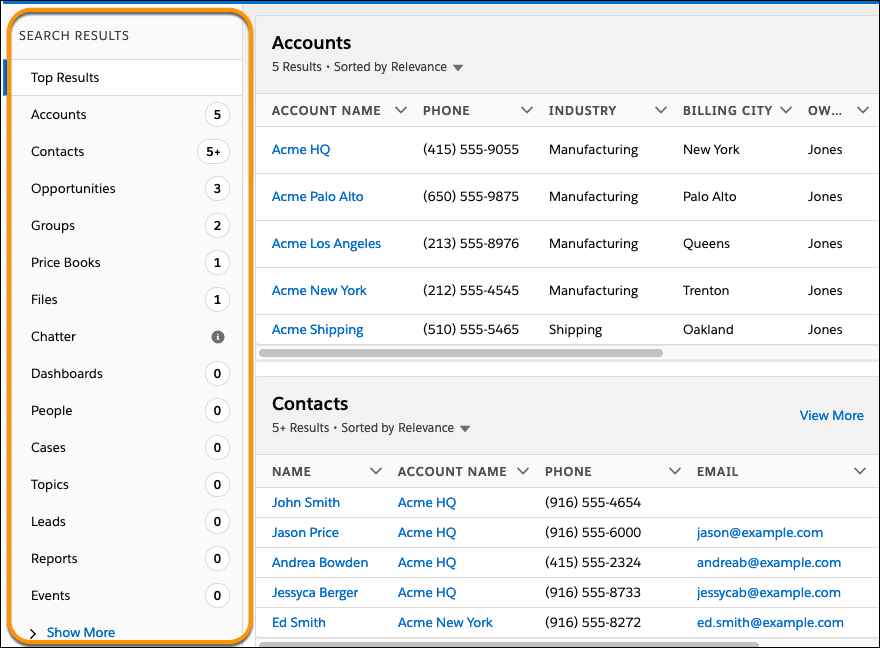Select Opportunities in search results sidebar
This screenshot has width=880, height=648.
(73, 188)
